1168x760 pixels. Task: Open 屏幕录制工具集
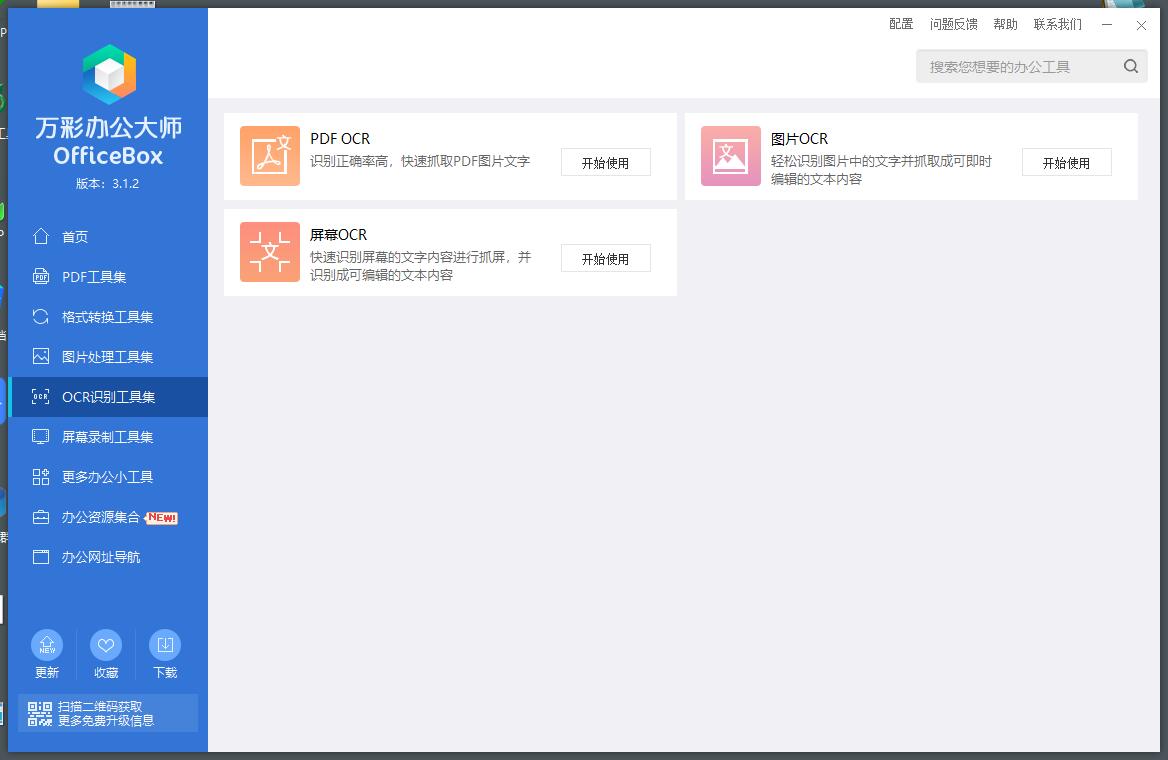(x=108, y=437)
